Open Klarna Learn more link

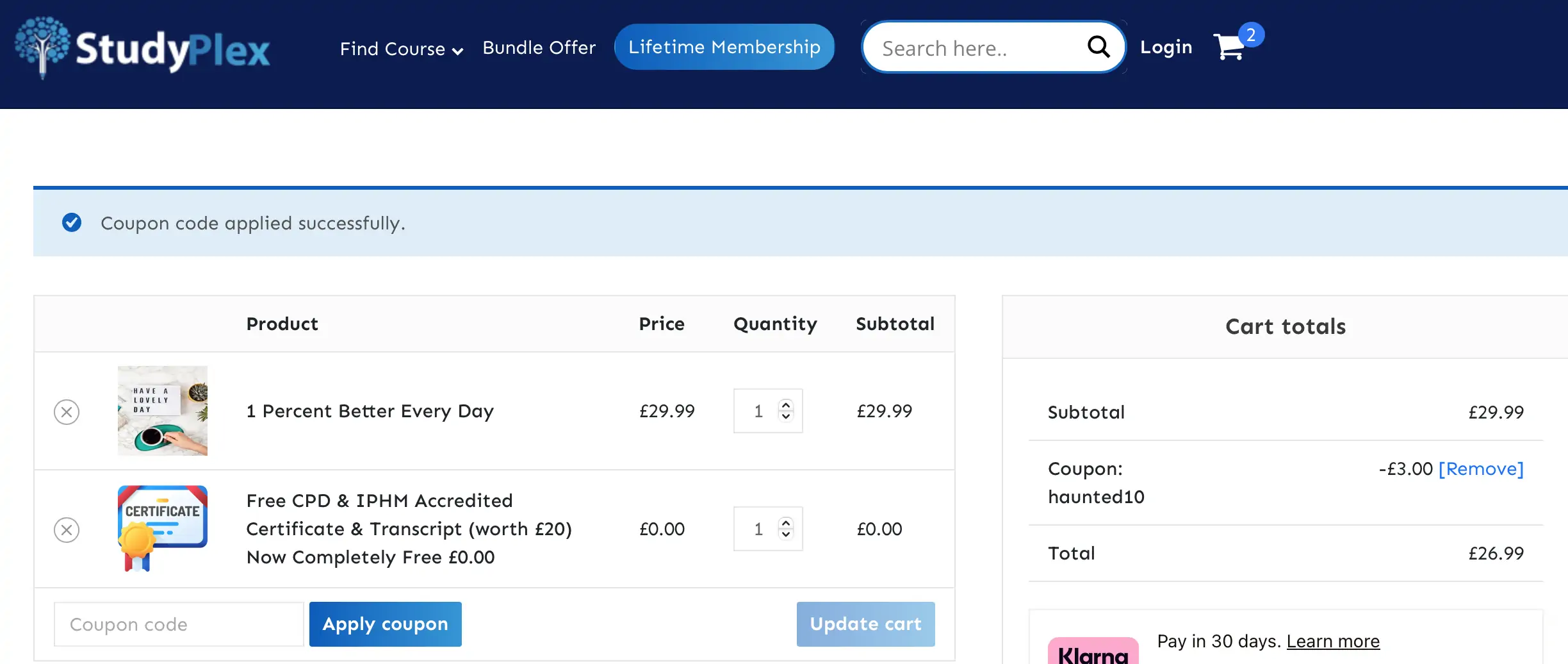click(x=1332, y=642)
